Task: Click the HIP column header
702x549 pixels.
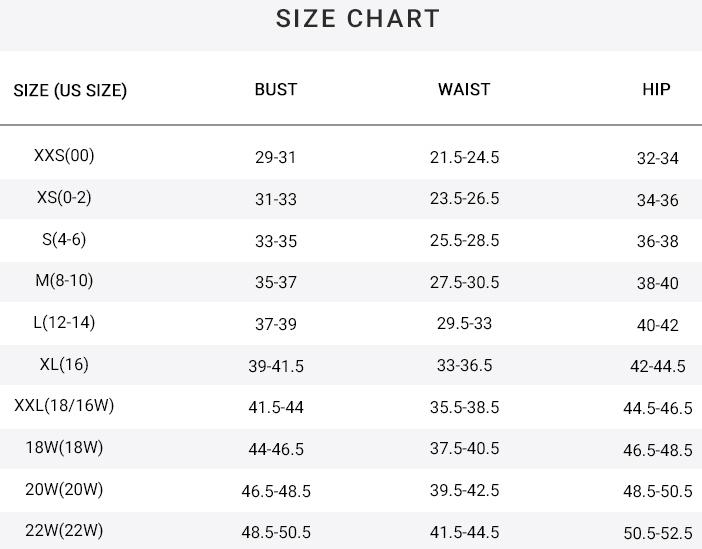Action: (x=656, y=89)
